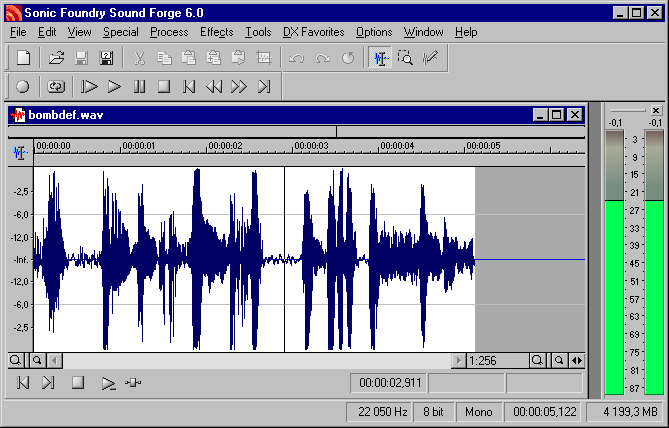Screen dimensions: 669x428
Task: Click the Mono channels status field
Action: point(478,411)
